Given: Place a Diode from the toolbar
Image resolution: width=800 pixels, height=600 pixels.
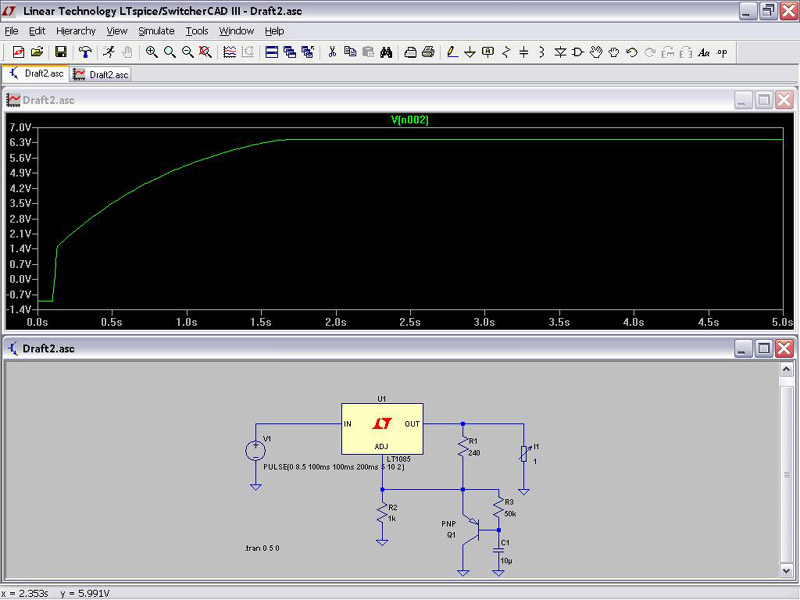Looking at the screenshot, I should (560, 52).
